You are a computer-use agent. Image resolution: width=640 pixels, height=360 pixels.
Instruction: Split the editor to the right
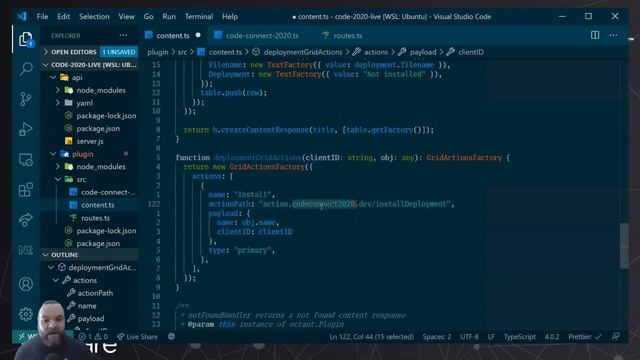click(595, 35)
